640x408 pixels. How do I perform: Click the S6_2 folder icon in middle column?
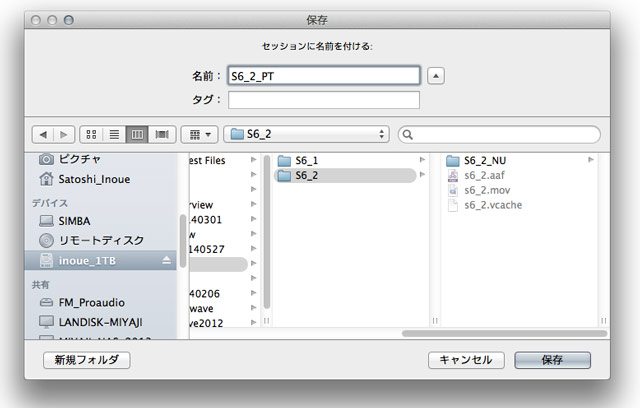click(x=284, y=176)
